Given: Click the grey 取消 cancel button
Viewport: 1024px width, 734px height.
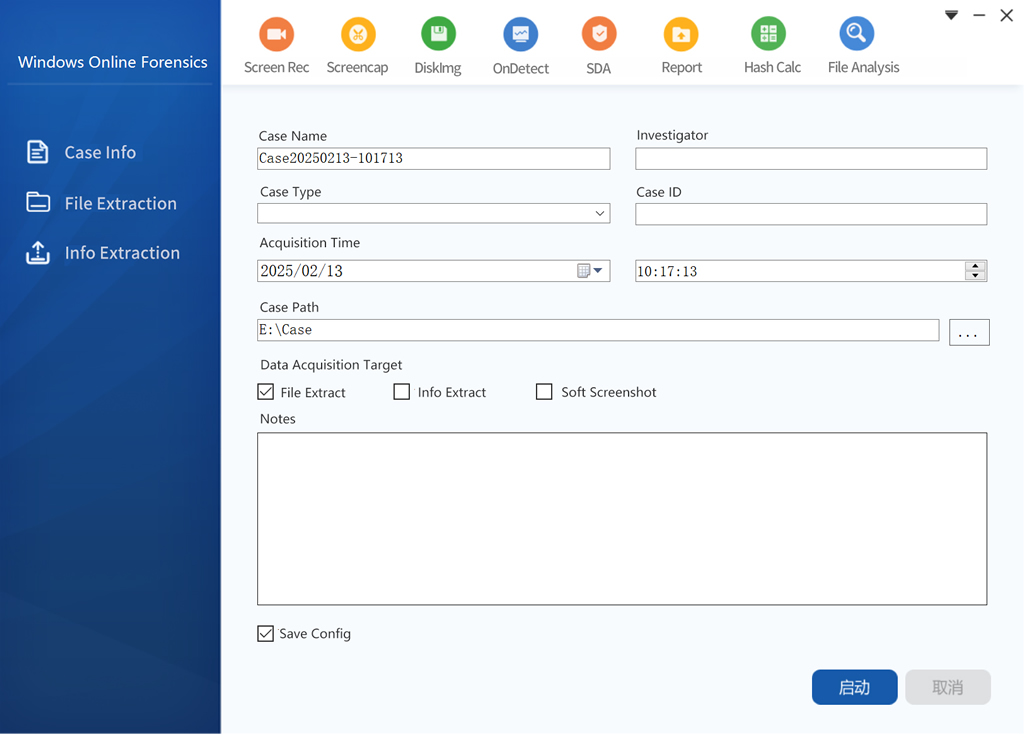Looking at the screenshot, I should point(948,687).
